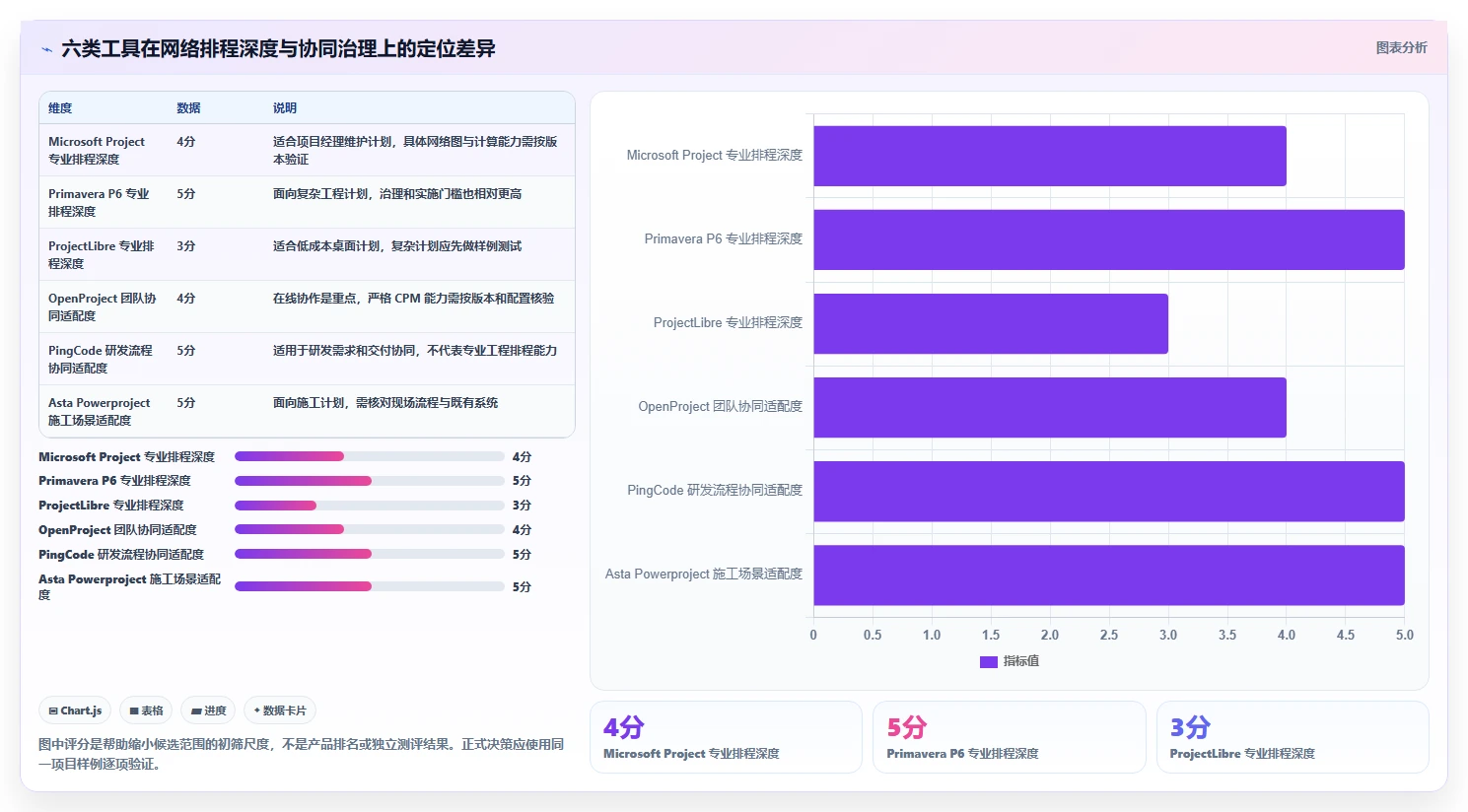The width and height of the screenshot is (1468, 812).
Task: Click the Asta Powerproject 施工场景适配度 chart axis label
Action: click(704, 574)
